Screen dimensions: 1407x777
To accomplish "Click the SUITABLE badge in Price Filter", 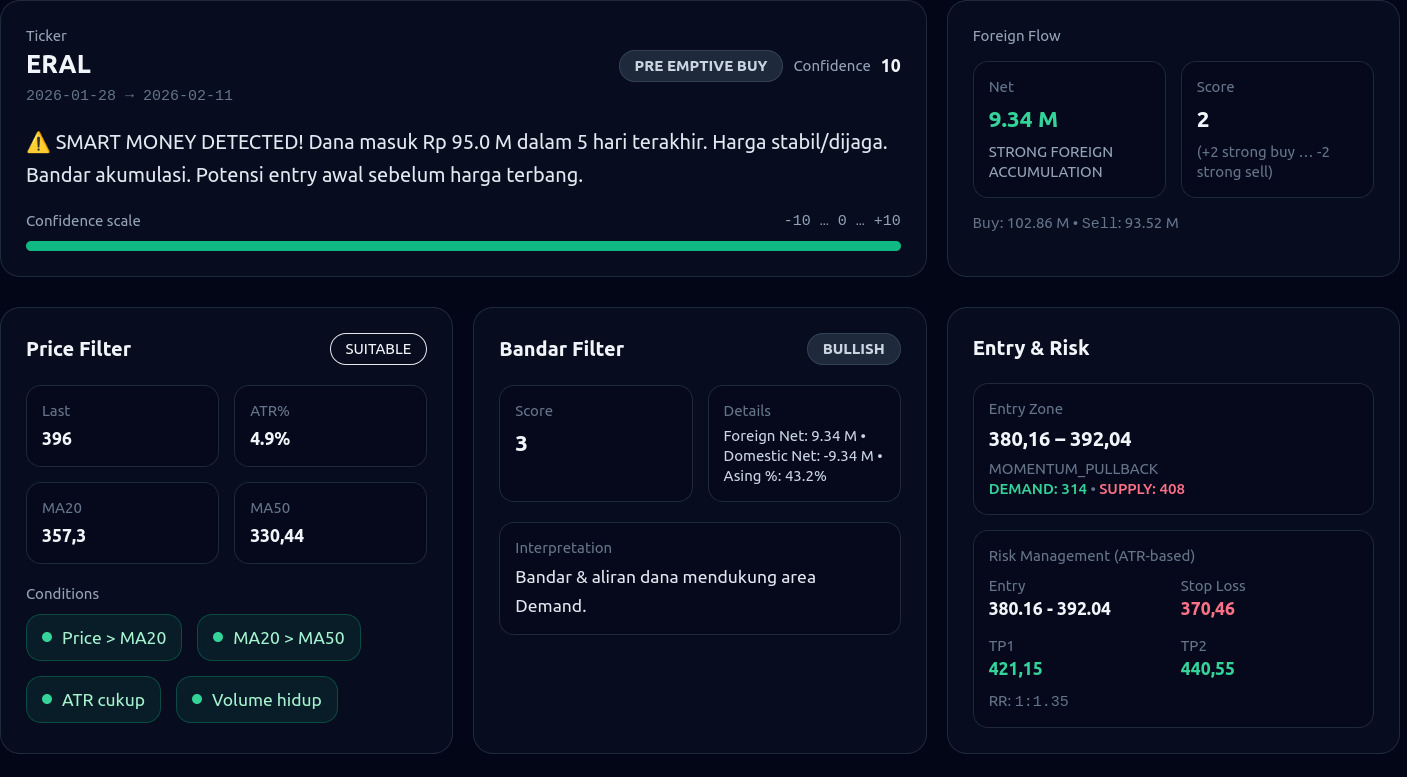I will 378,349.
